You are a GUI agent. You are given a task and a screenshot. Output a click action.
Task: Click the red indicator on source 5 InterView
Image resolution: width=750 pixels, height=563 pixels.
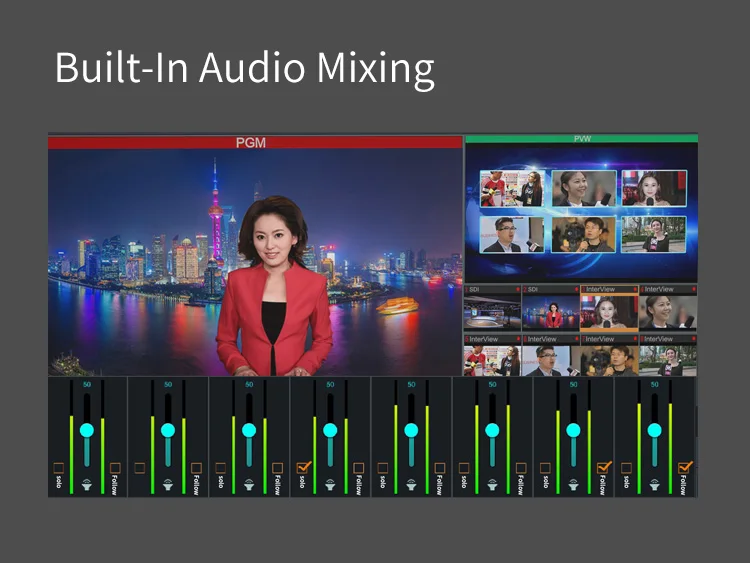click(x=518, y=339)
